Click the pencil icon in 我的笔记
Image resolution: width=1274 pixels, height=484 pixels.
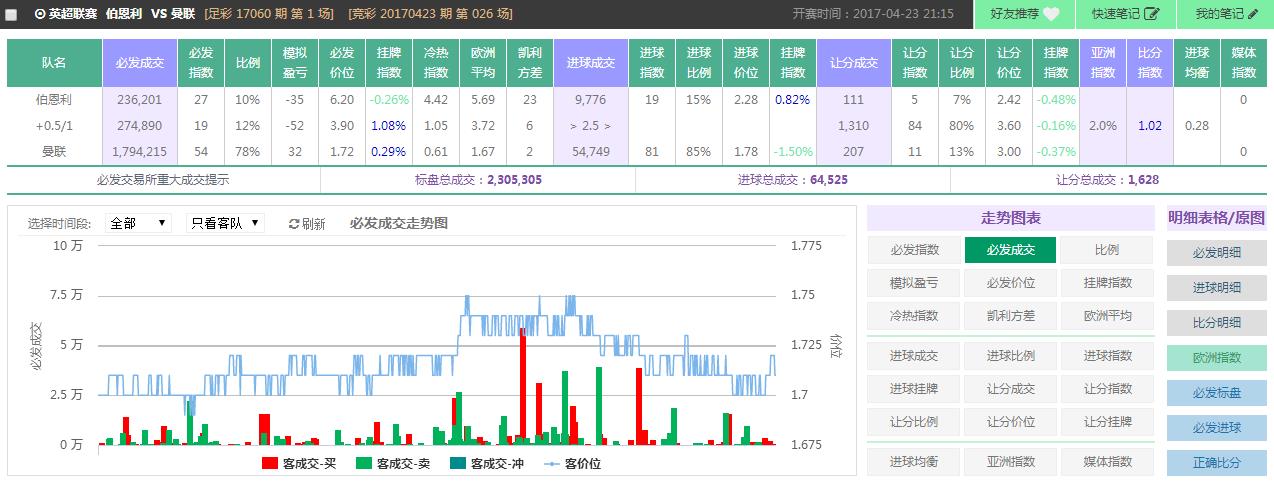(x=1254, y=14)
